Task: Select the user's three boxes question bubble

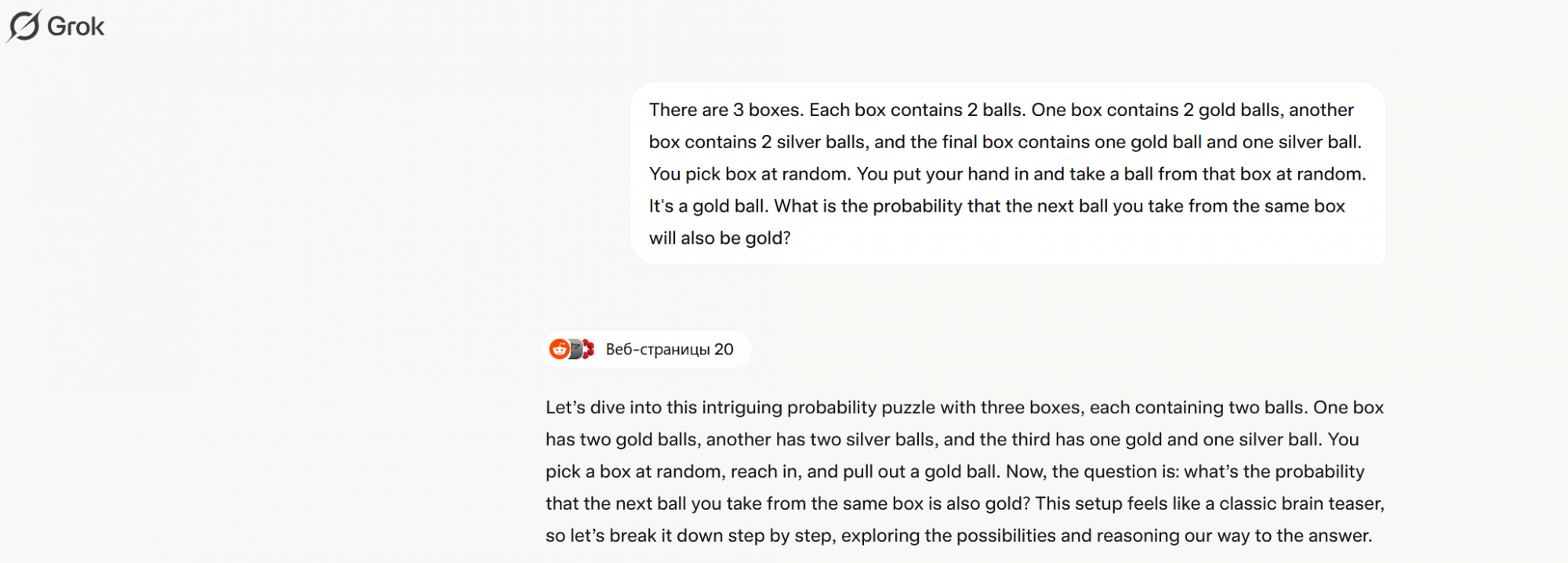Action: tap(1007, 173)
